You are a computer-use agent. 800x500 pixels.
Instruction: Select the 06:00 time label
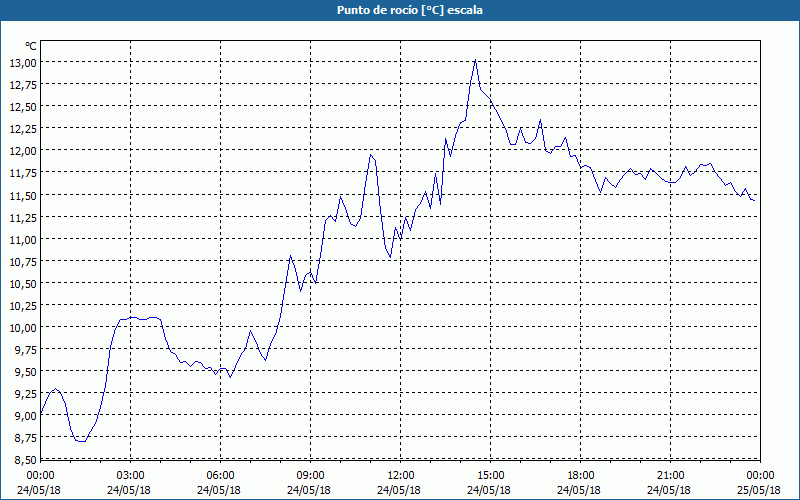pyautogui.click(x=220, y=476)
